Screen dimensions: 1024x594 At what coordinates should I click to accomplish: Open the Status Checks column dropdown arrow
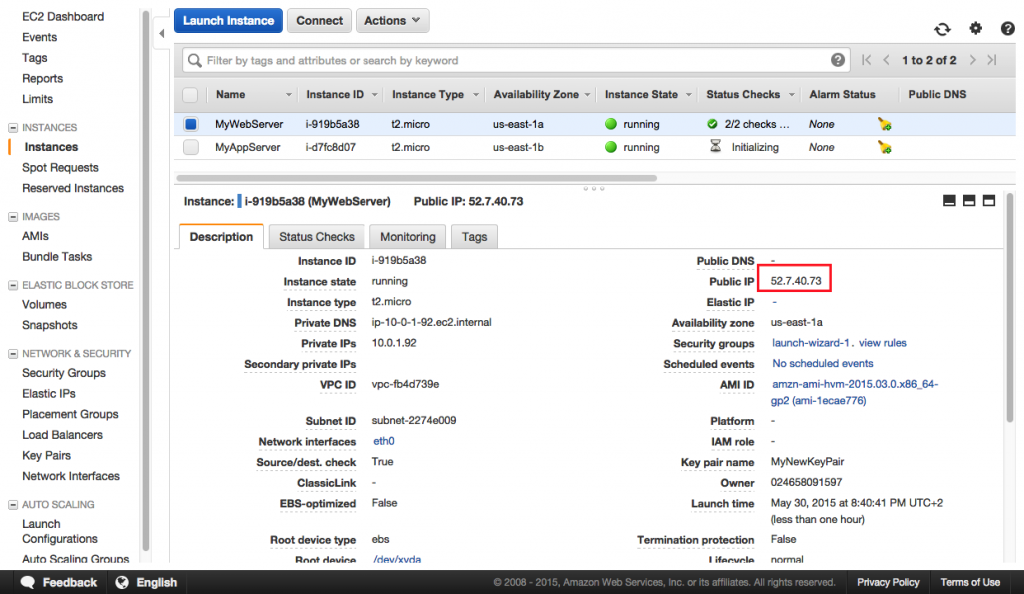792,95
